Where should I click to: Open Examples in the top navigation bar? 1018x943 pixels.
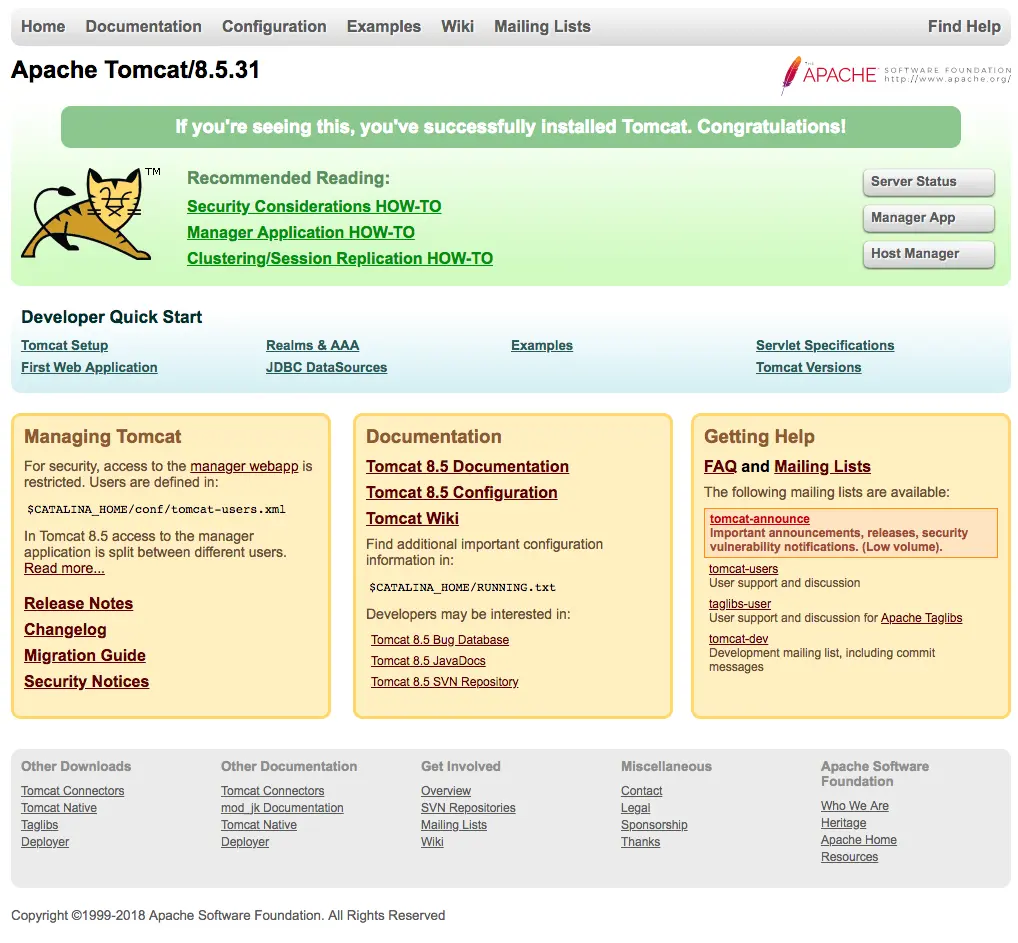pyautogui.click(x=384, y=27)
